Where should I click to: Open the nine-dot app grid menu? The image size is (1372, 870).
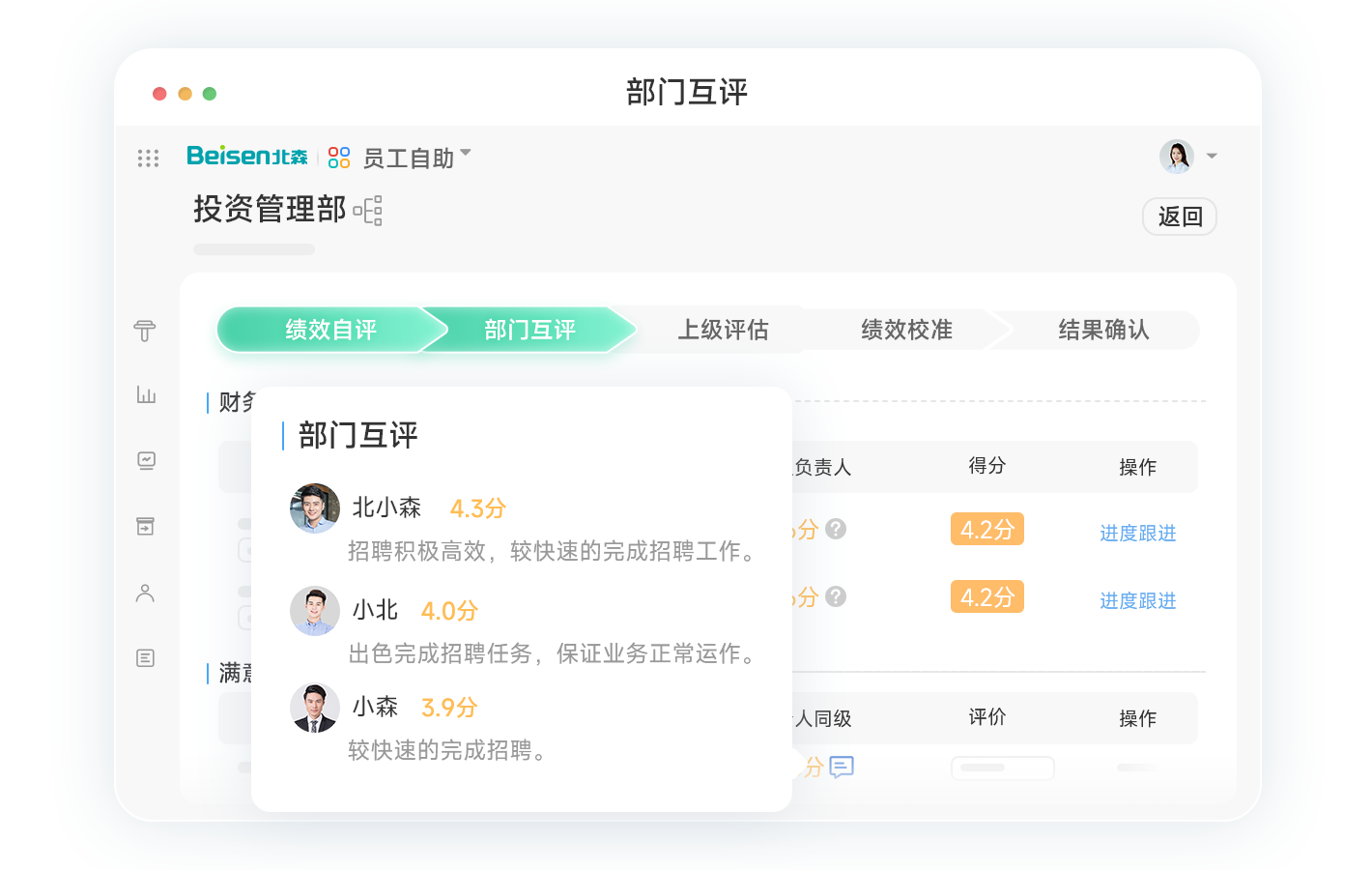(x=148, y=158)
